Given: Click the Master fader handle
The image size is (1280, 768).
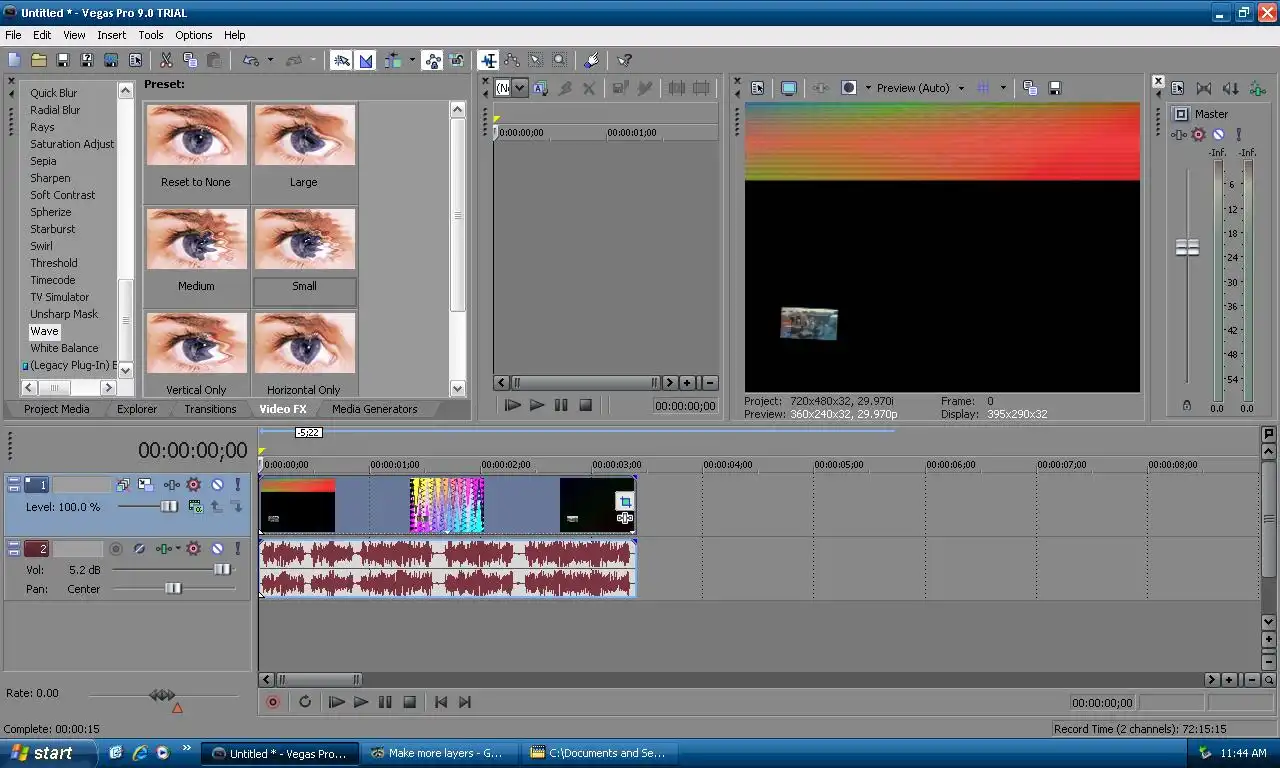Looking at the screenshot, I should [1187, 247].
